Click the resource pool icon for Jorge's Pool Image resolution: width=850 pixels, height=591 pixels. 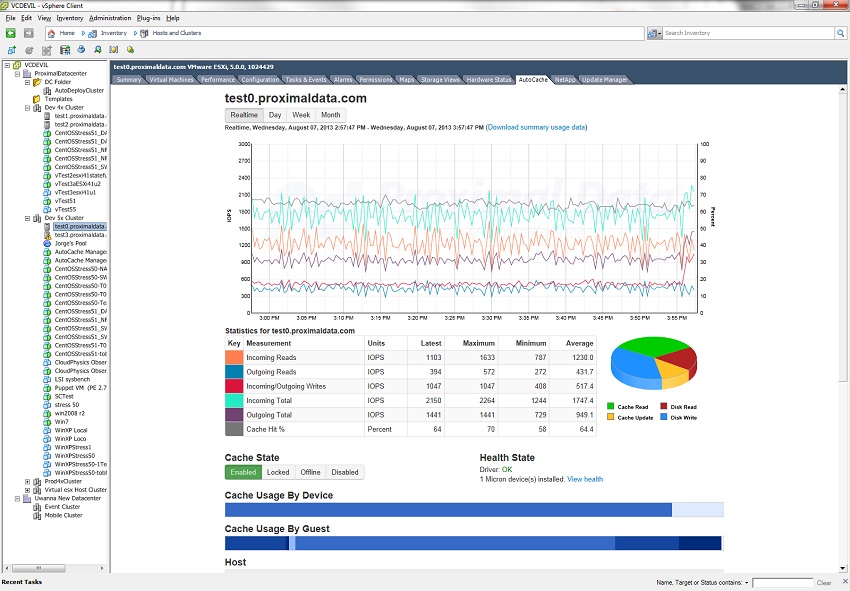[x=47, y=243]
